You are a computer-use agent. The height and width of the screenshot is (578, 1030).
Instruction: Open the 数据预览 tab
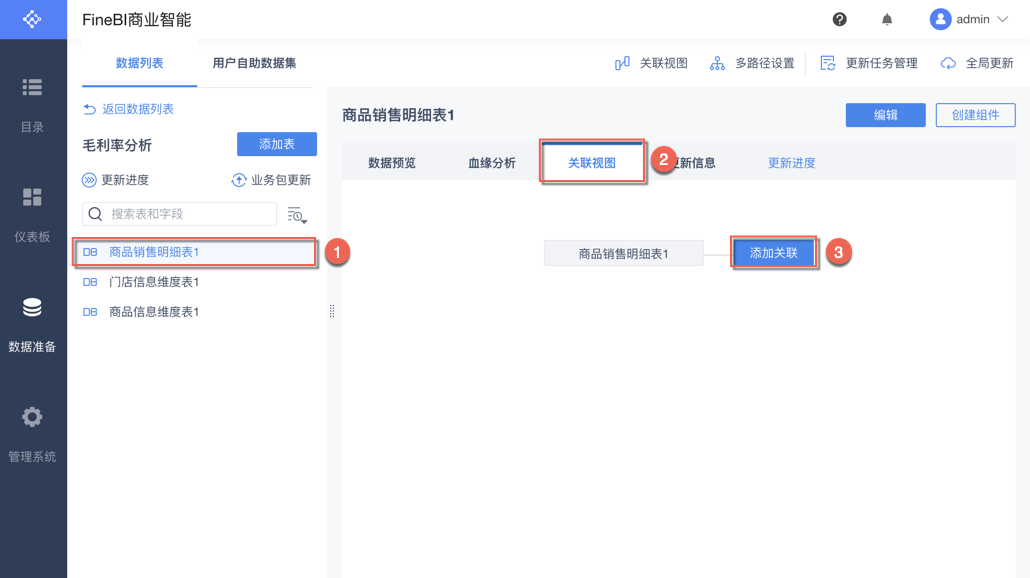(392, 163)
